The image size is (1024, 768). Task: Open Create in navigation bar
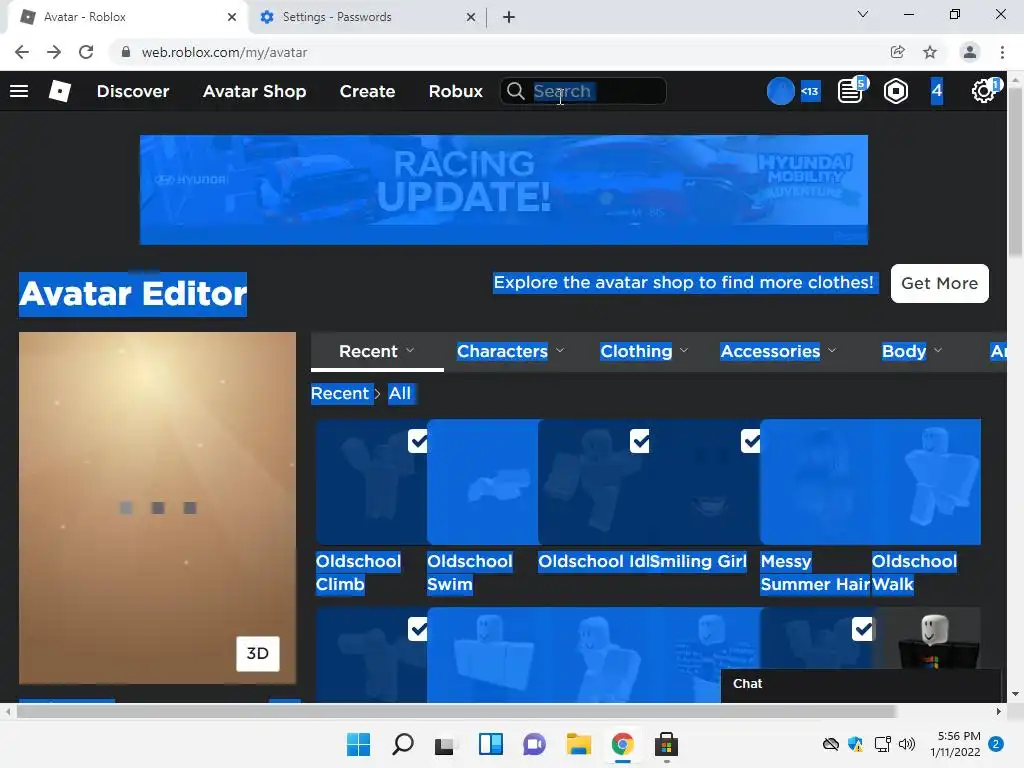point(367,91)
